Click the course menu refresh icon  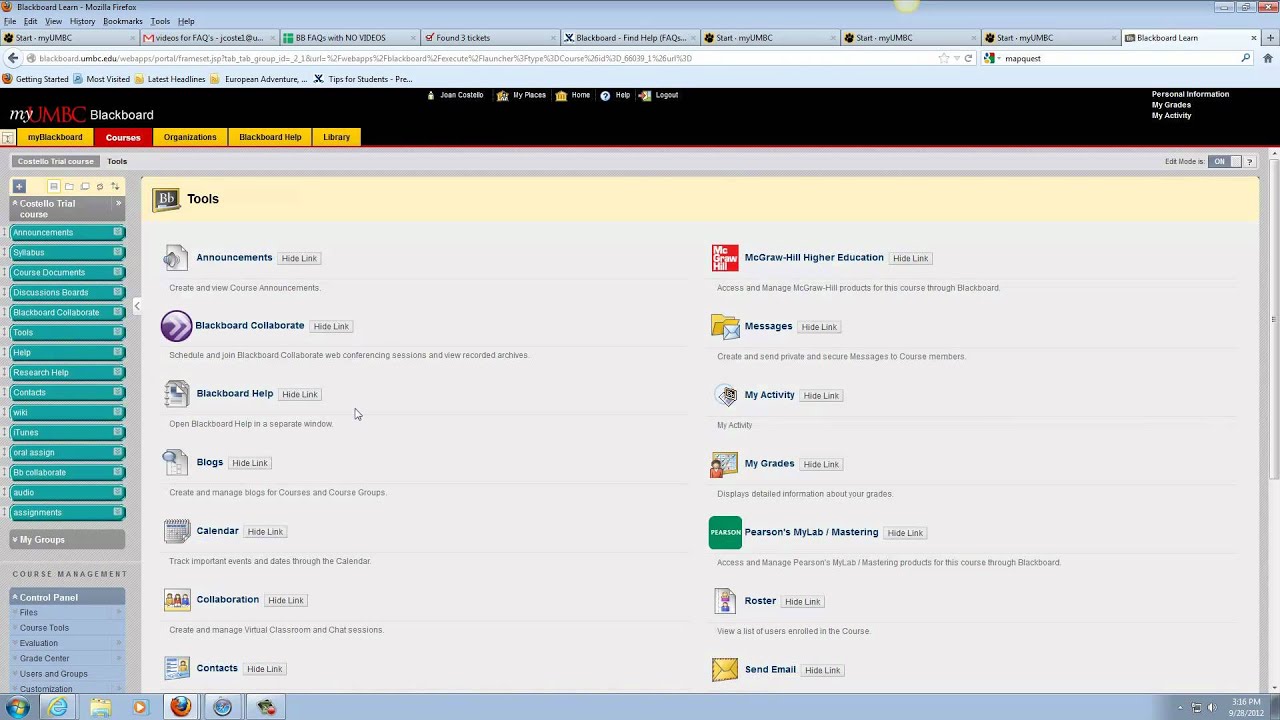click(99, 186)
